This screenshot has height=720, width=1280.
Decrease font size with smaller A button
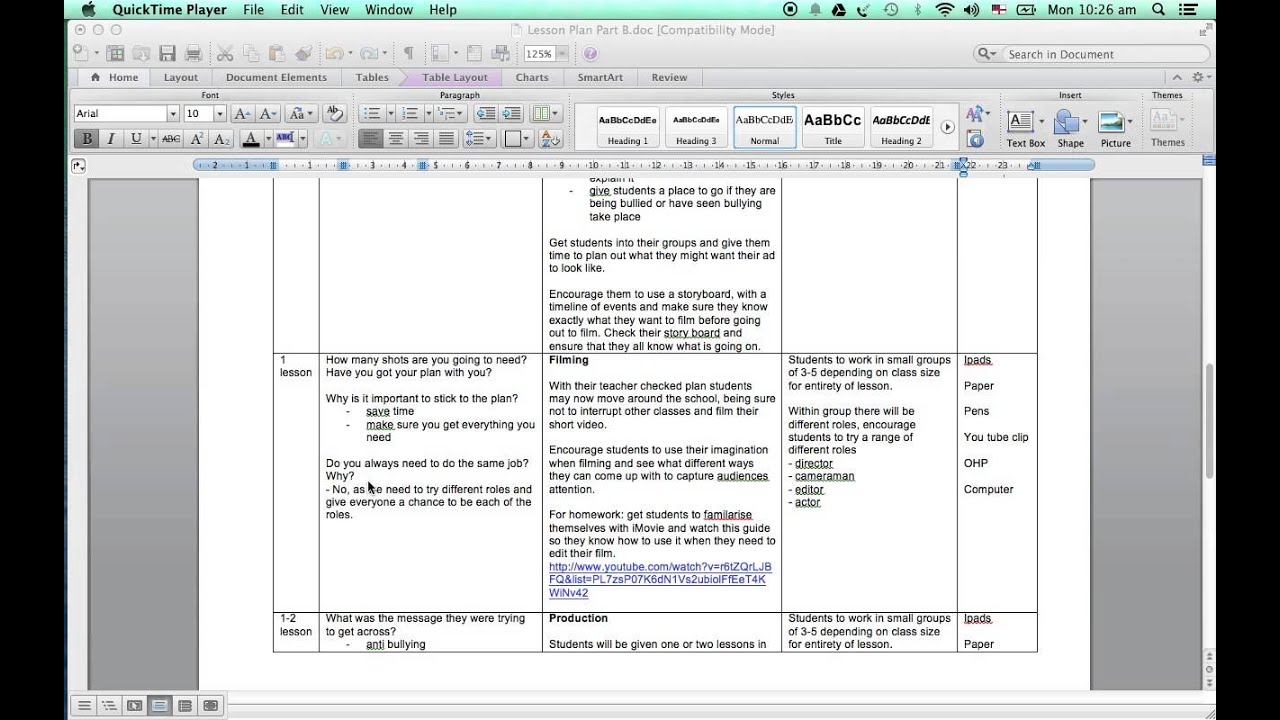(x=267, y=114)
